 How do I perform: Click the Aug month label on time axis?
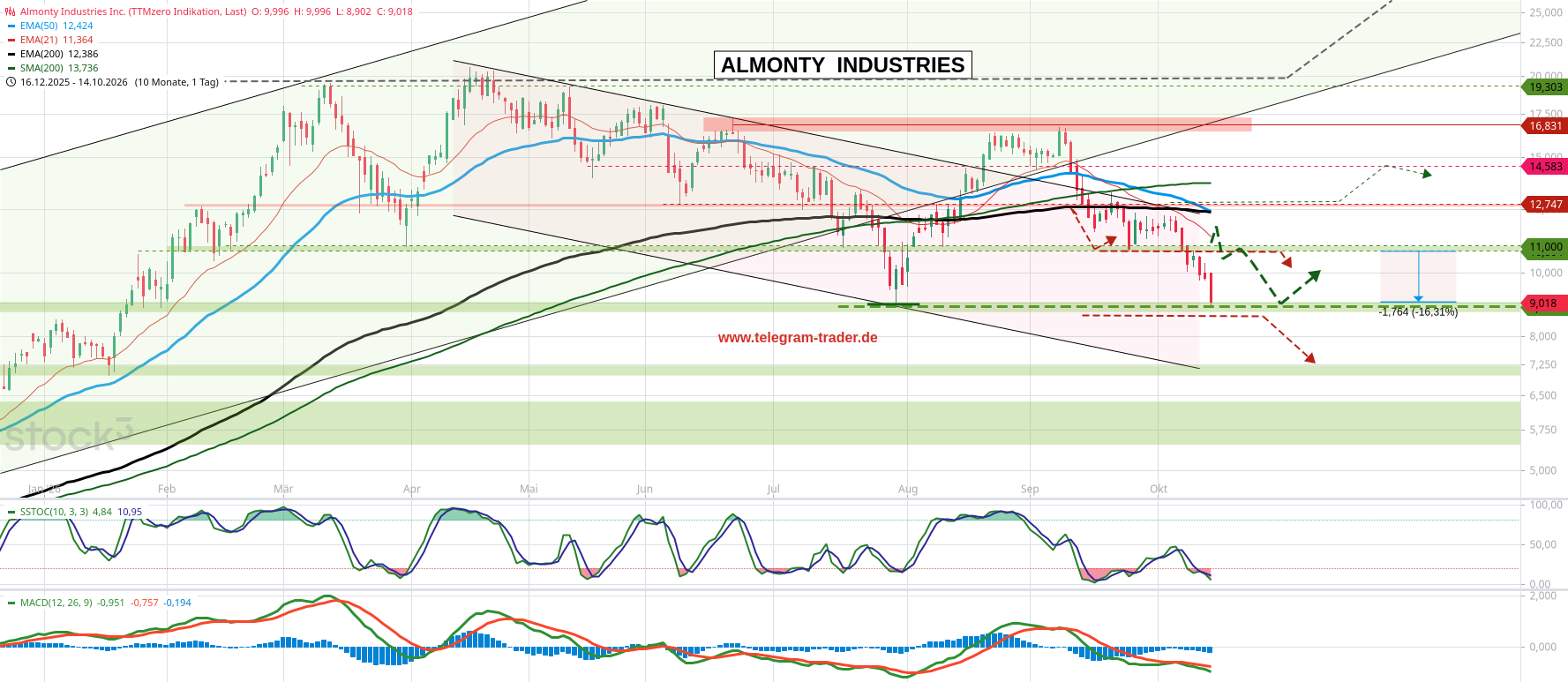pos(908,489)
